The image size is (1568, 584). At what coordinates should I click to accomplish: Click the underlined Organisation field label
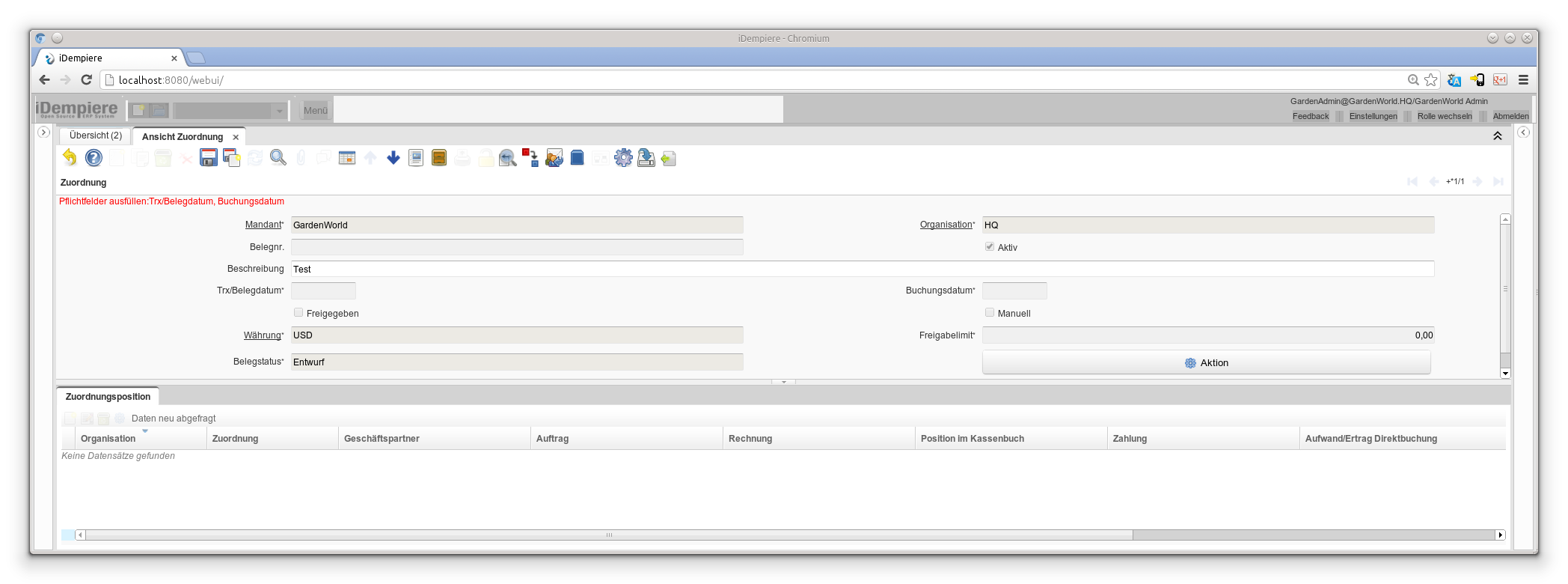(x=946, y=225)
